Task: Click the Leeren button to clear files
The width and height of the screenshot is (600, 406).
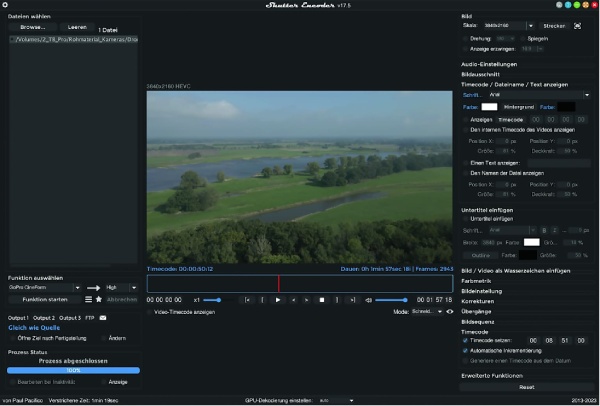Action: (77, 27)
